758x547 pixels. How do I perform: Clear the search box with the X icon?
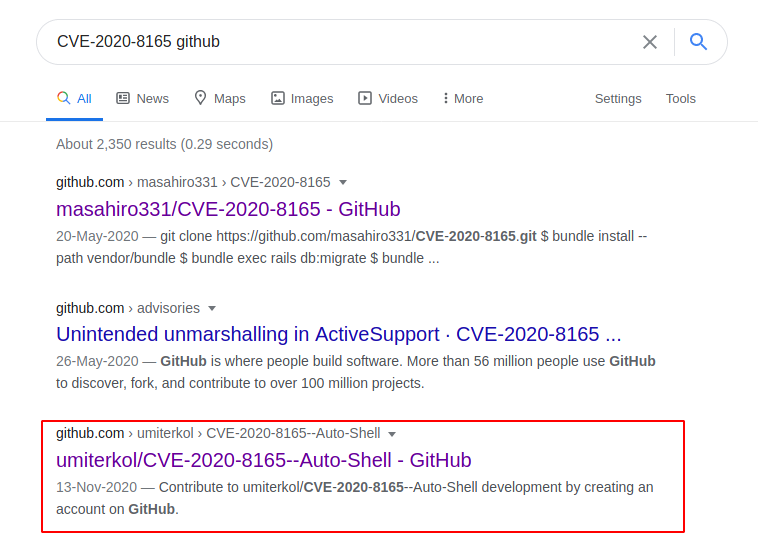click(650, 42)
